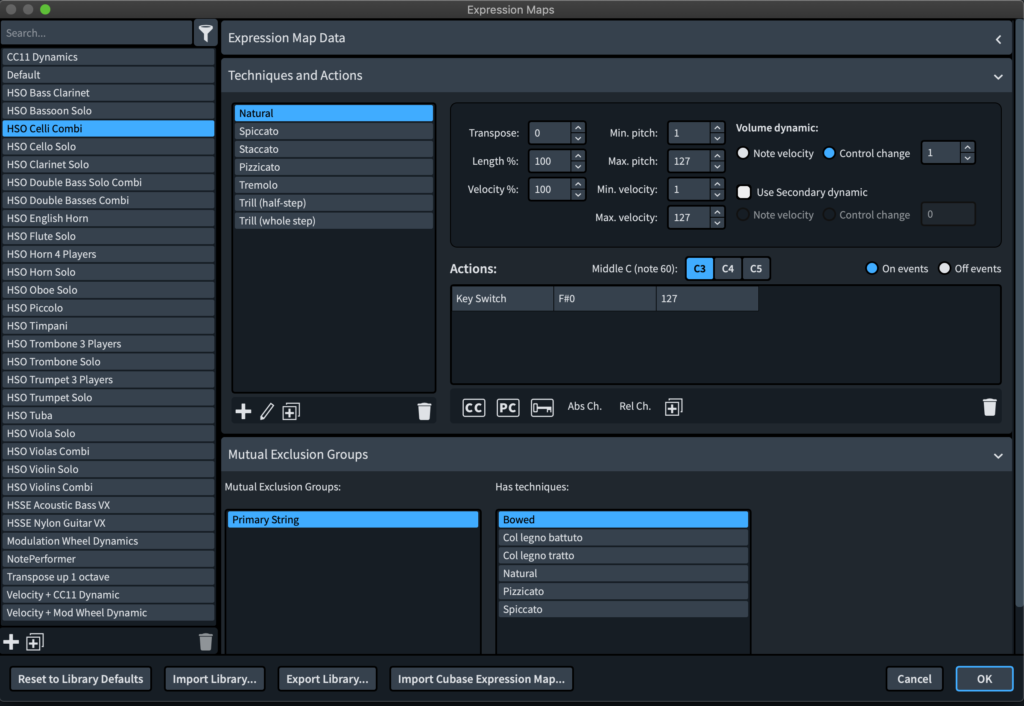
Task: Add a new technique with the plus icon
Action: pos(243,411)
